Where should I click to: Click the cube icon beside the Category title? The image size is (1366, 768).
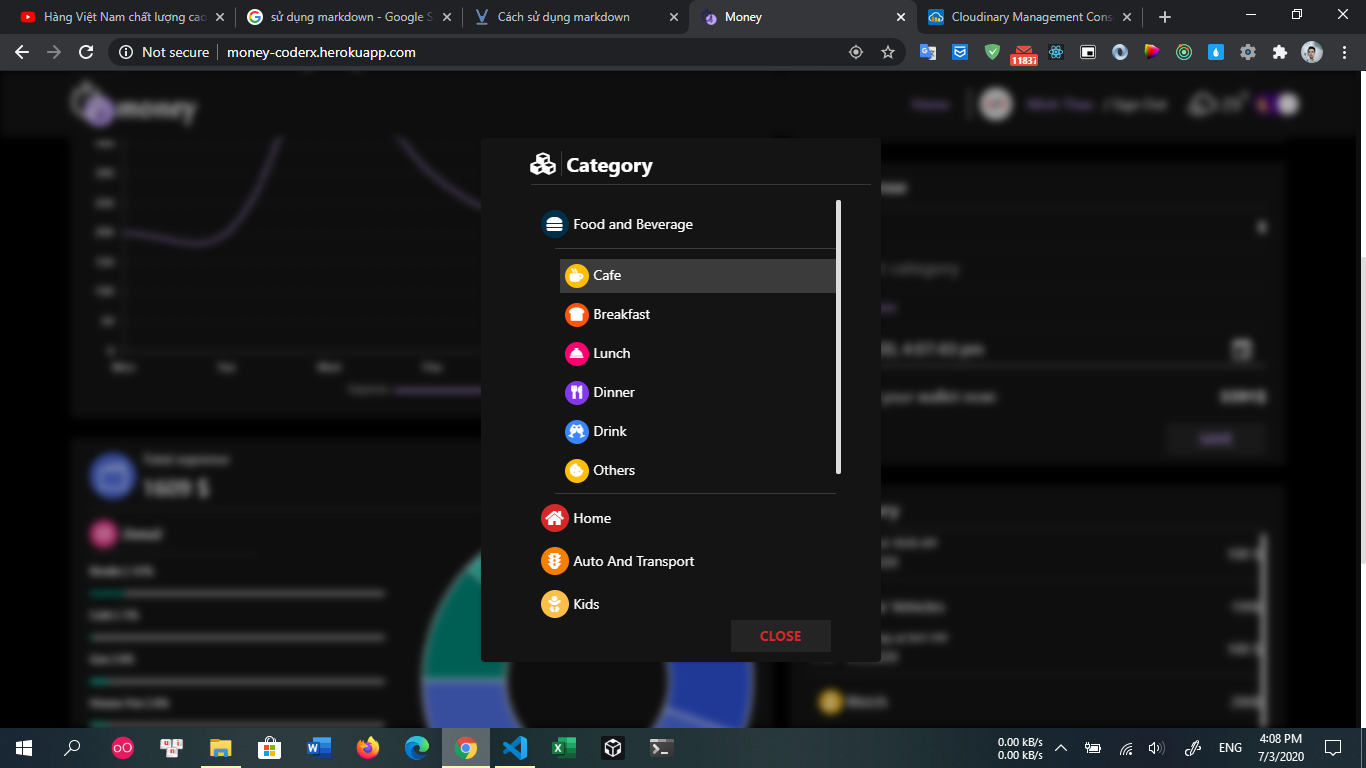click(x=542, y=164)
